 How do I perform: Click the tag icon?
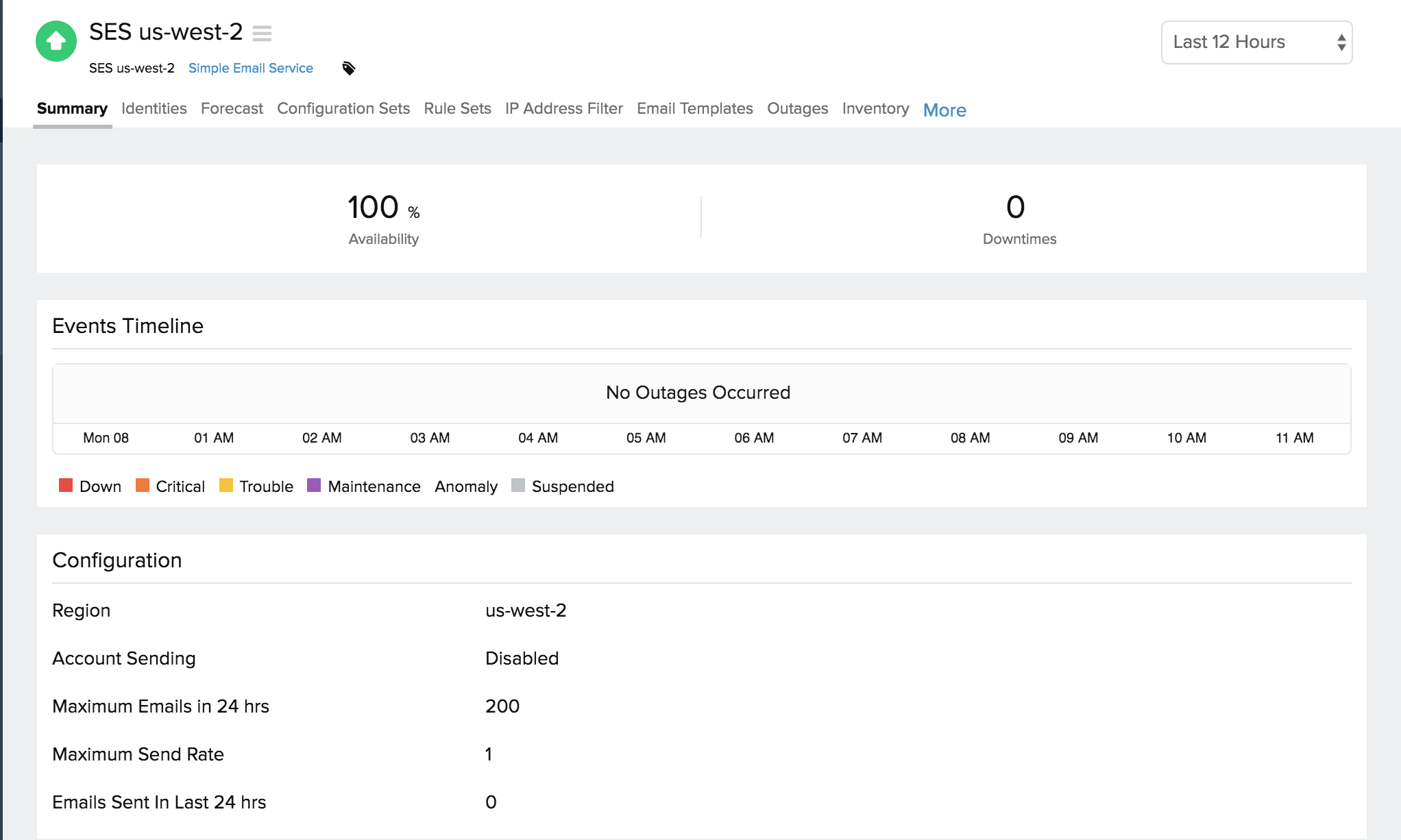pos(349,69)
